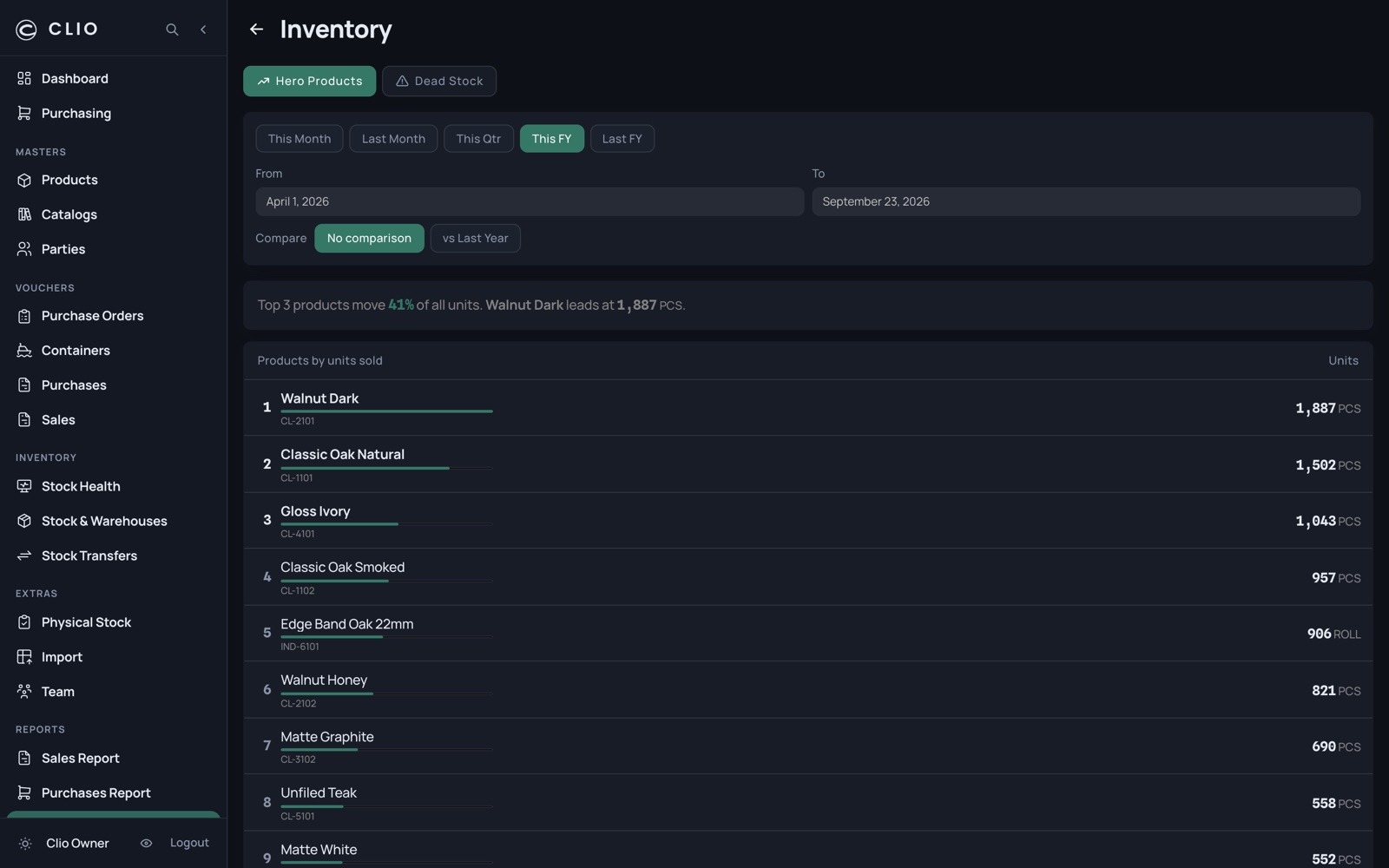Screen dimensions: 1389x868
Task: Open the Purchasing cart icon
Action: (x=24, y=114)
